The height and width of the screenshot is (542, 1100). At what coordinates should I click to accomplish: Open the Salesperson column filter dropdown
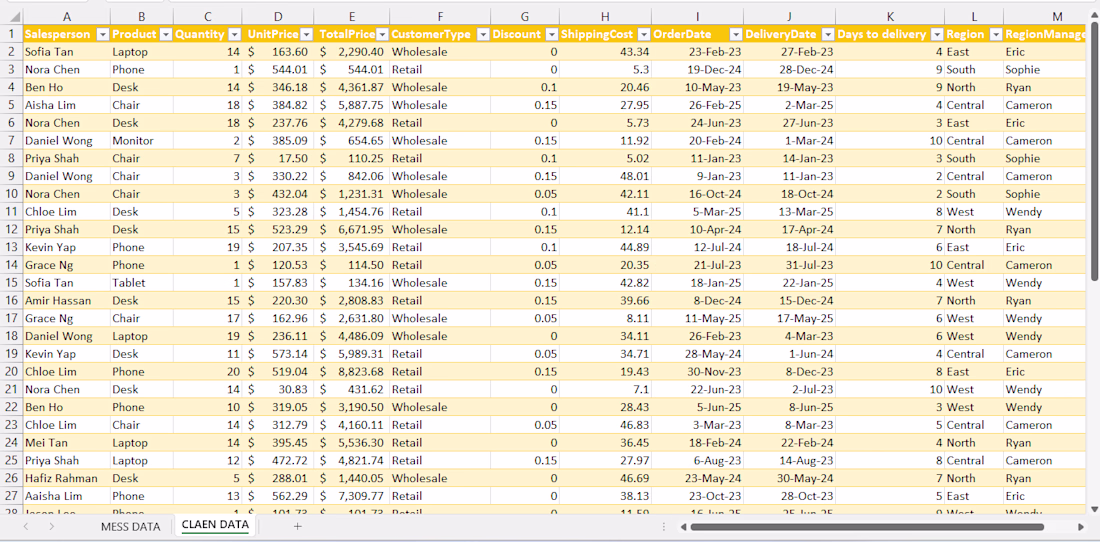(x=102, y=34)
